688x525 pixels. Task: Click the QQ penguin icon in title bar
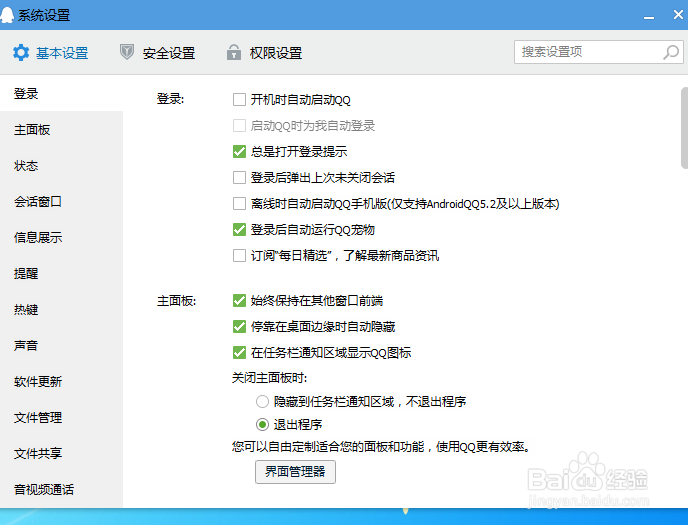pos(9,14)
